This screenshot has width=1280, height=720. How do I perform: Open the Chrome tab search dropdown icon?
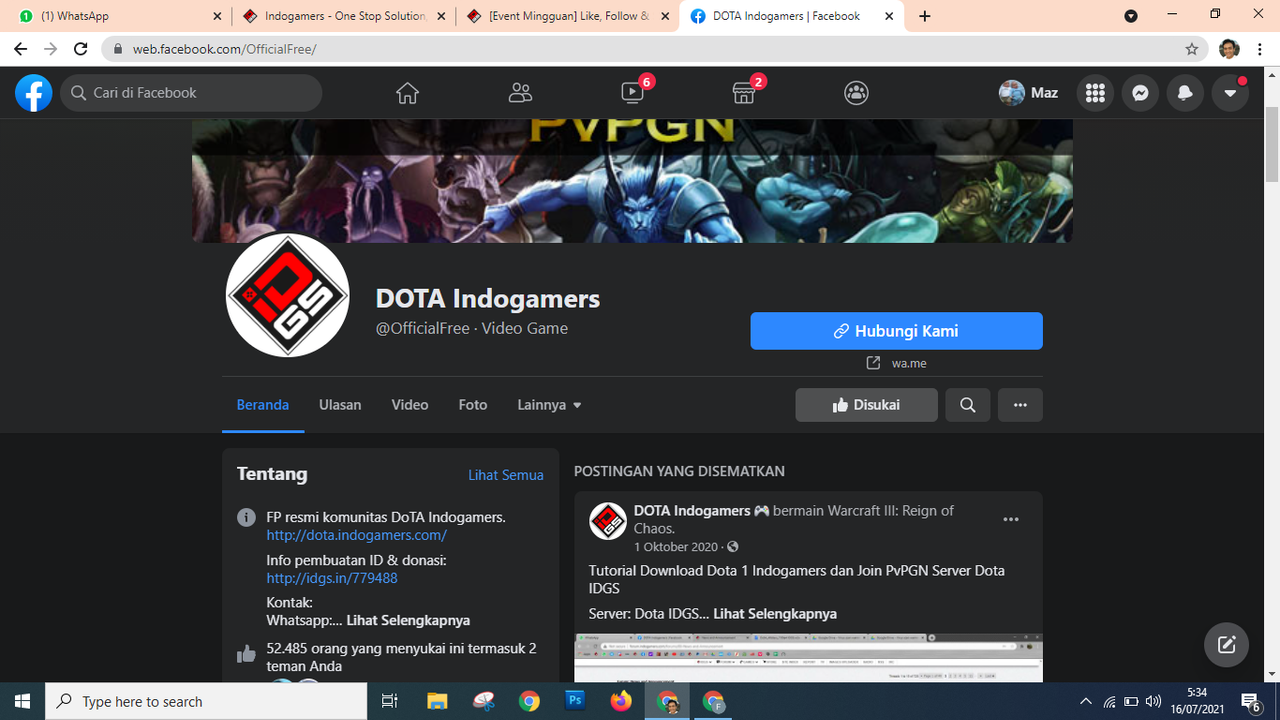pos(1131,16)
